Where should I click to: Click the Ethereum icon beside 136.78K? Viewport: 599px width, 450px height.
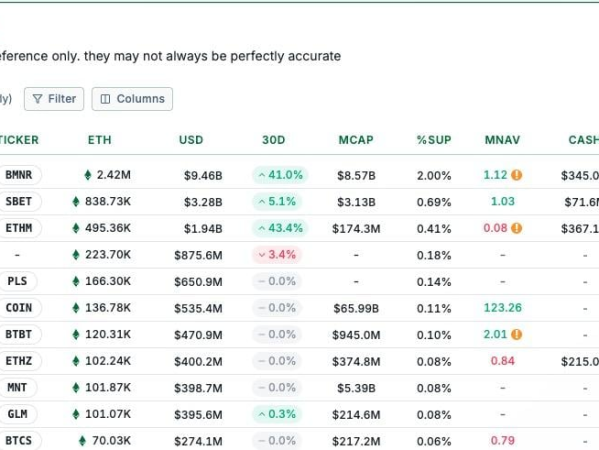pos(76,308)
